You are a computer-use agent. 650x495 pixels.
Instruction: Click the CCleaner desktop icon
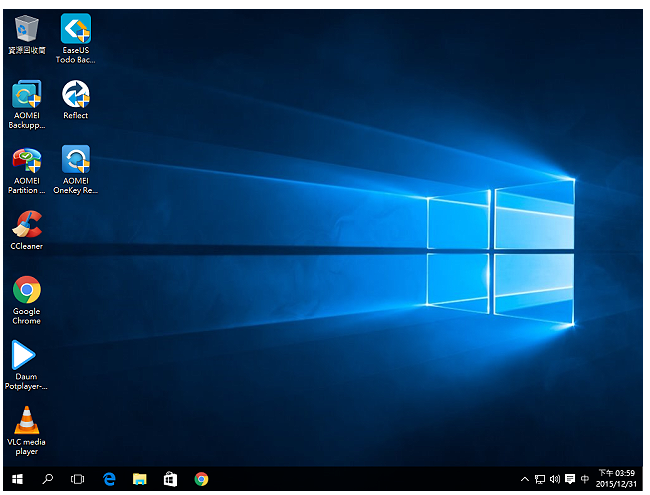(27, 230)
